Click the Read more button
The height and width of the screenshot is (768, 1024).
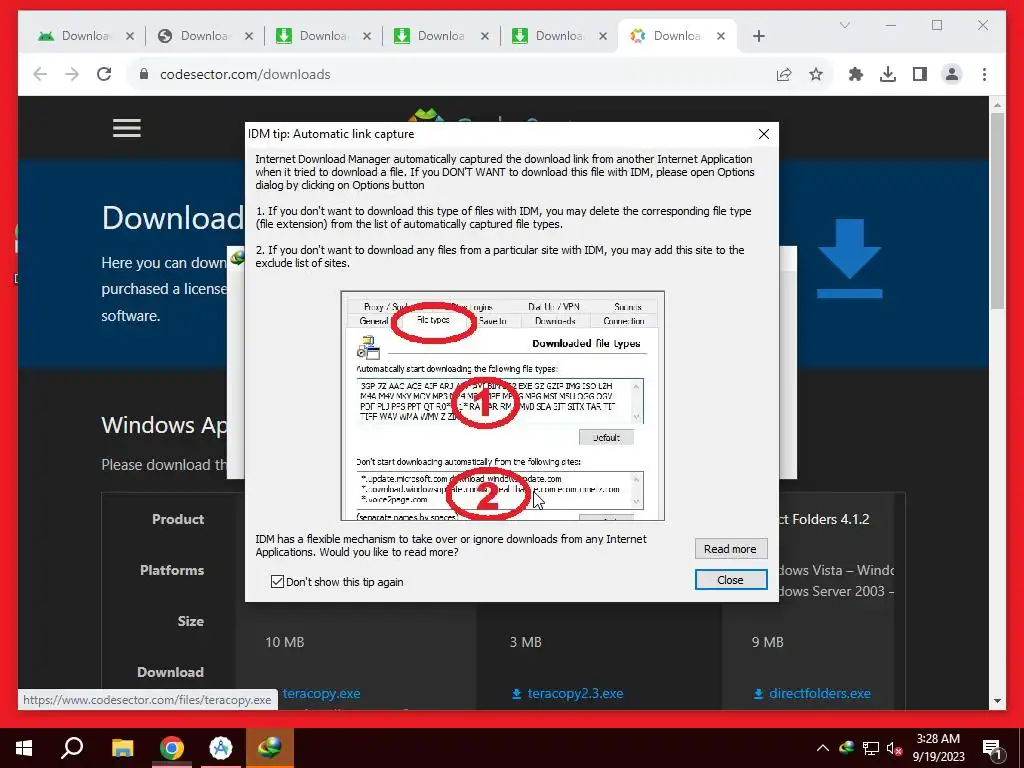tap(730, 549)
